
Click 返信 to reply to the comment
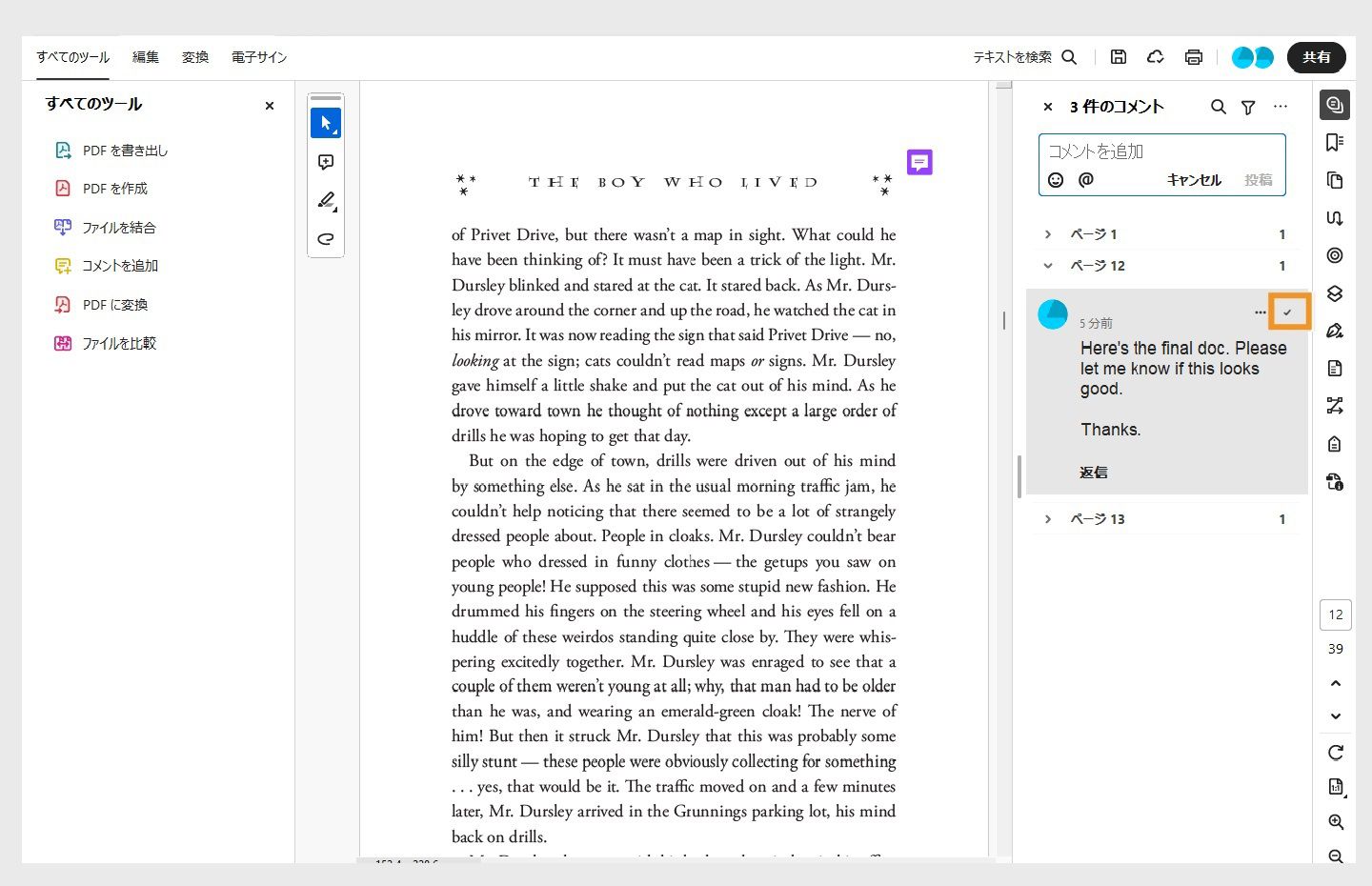point(1094,473)
